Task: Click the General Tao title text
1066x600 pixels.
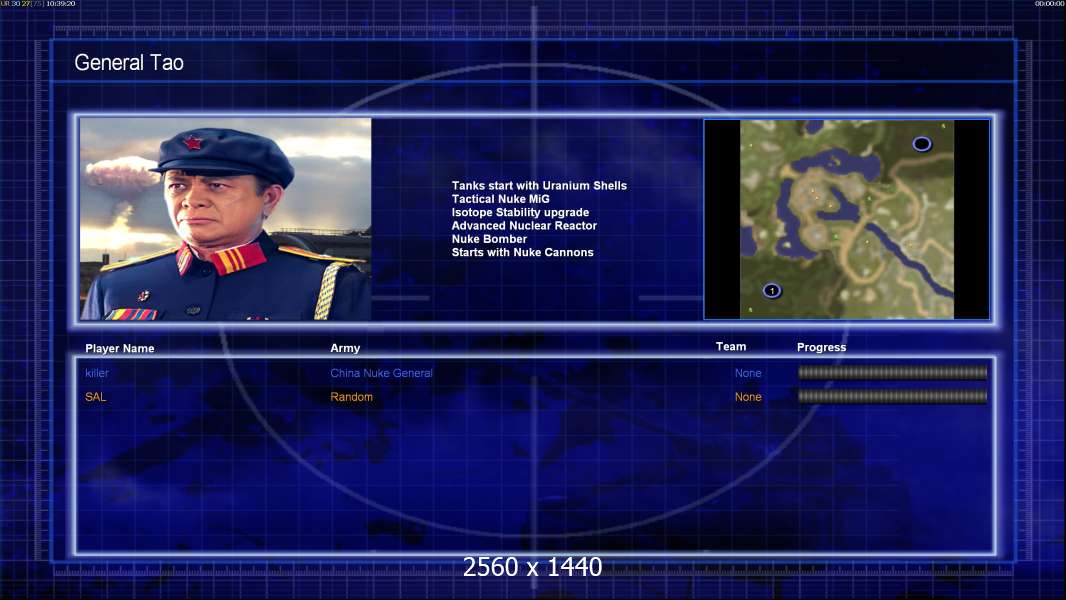Action: 128,63
